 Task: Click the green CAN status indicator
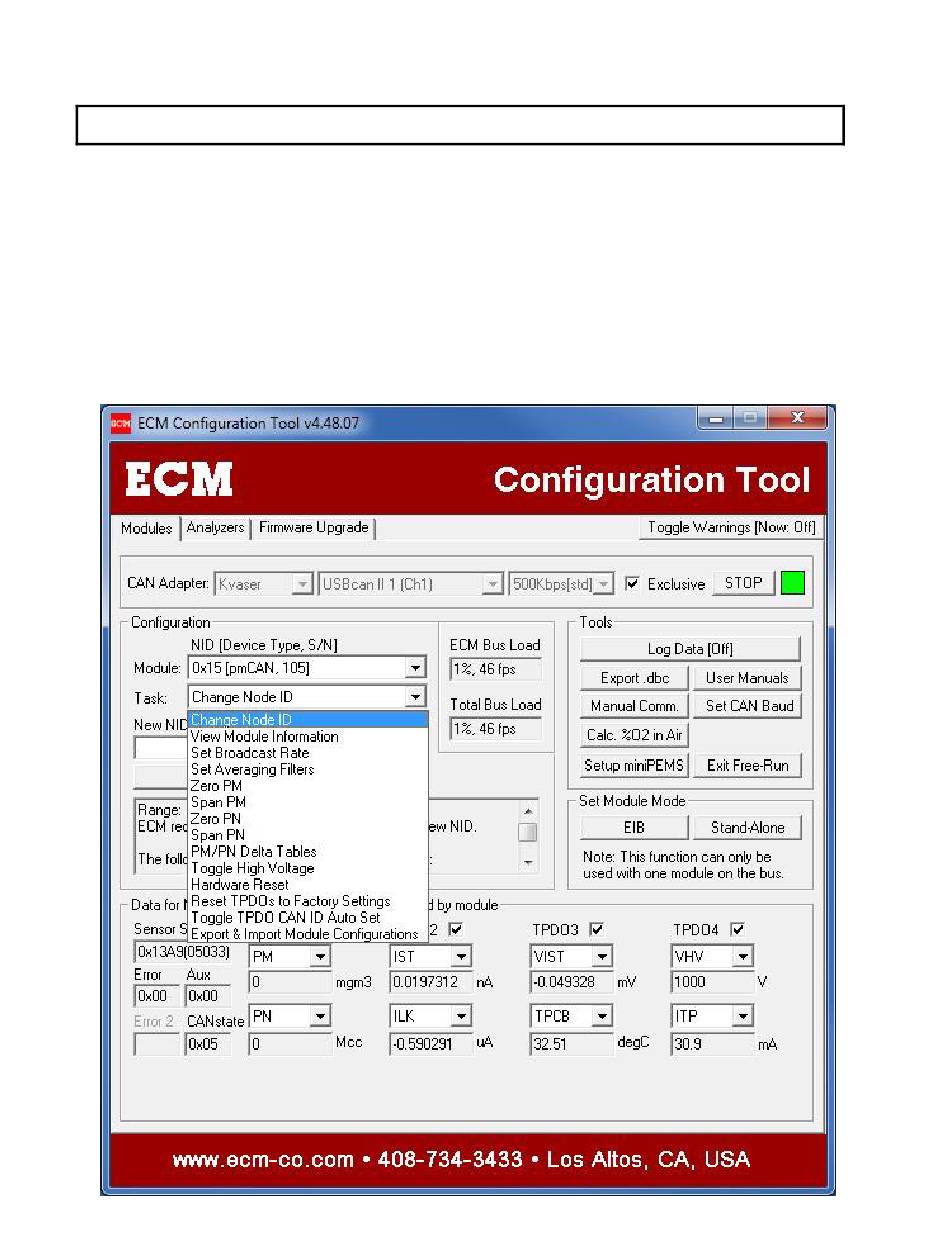tap(792, 584)
